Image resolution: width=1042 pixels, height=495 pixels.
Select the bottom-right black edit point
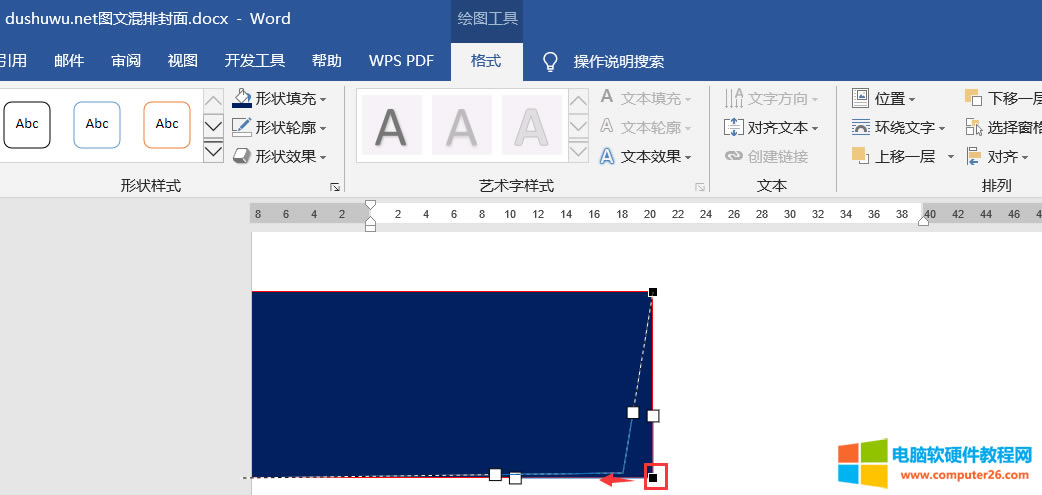pos(653,478)
